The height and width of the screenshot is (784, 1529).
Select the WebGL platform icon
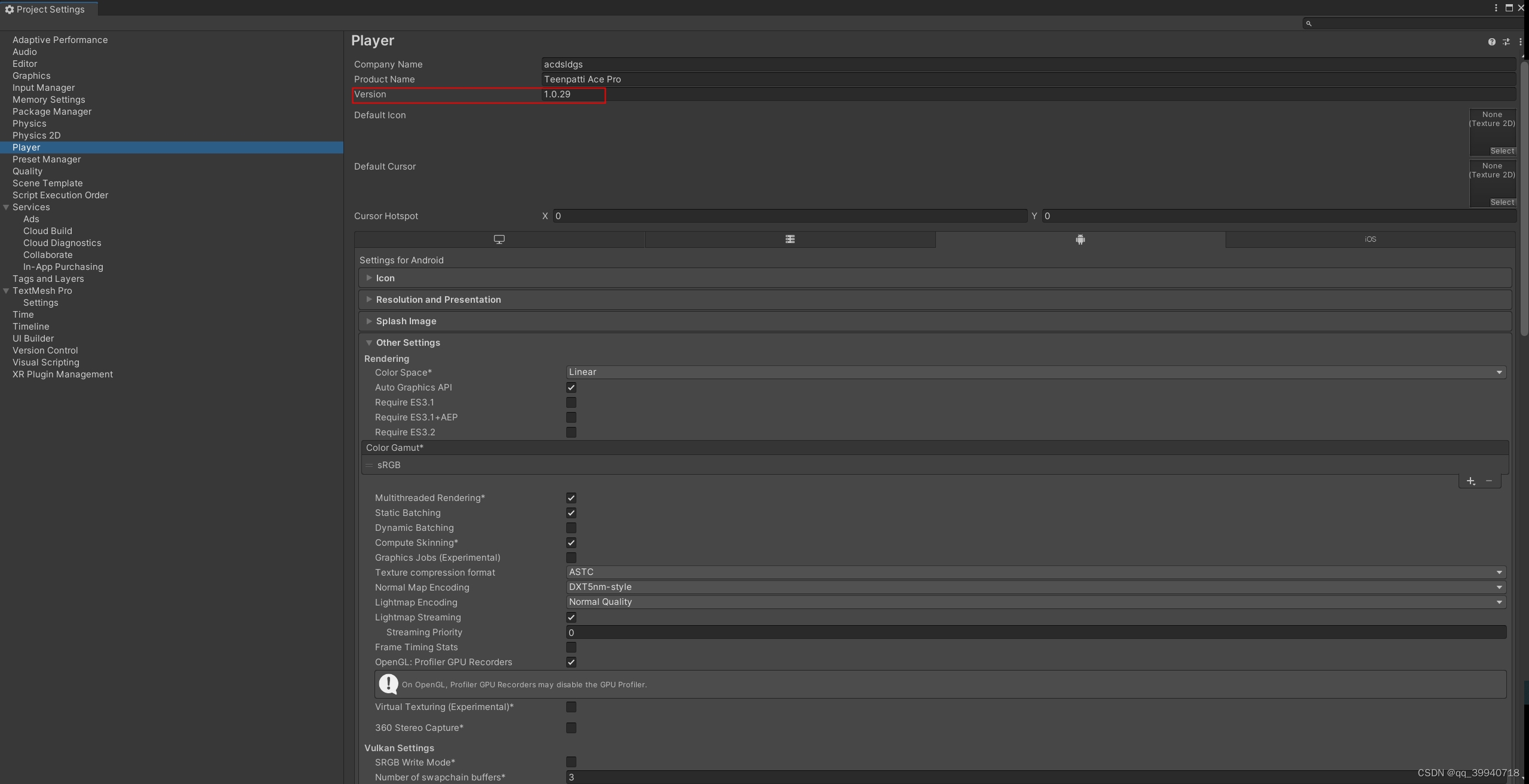789,239
